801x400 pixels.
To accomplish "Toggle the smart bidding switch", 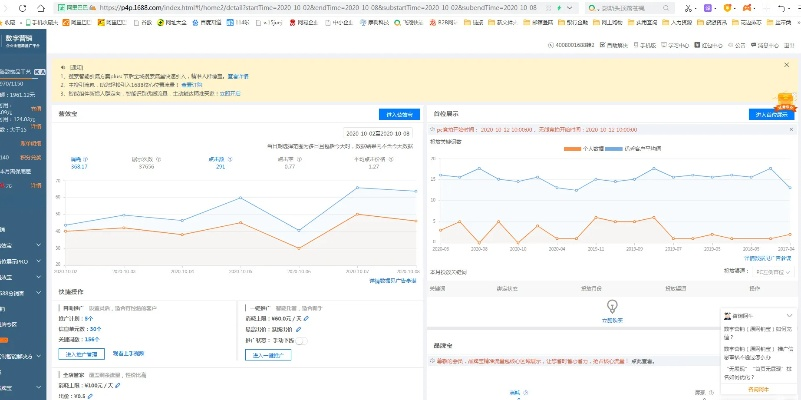I will (x=299, y=341).
